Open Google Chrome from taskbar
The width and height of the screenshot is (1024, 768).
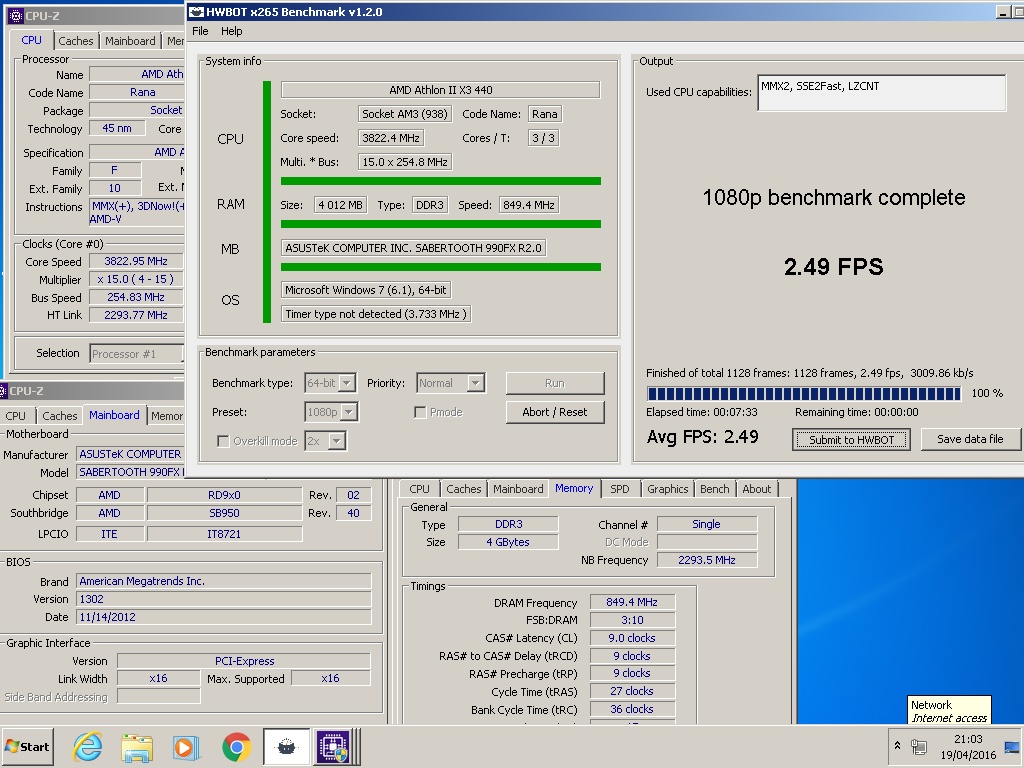(236, 746)
